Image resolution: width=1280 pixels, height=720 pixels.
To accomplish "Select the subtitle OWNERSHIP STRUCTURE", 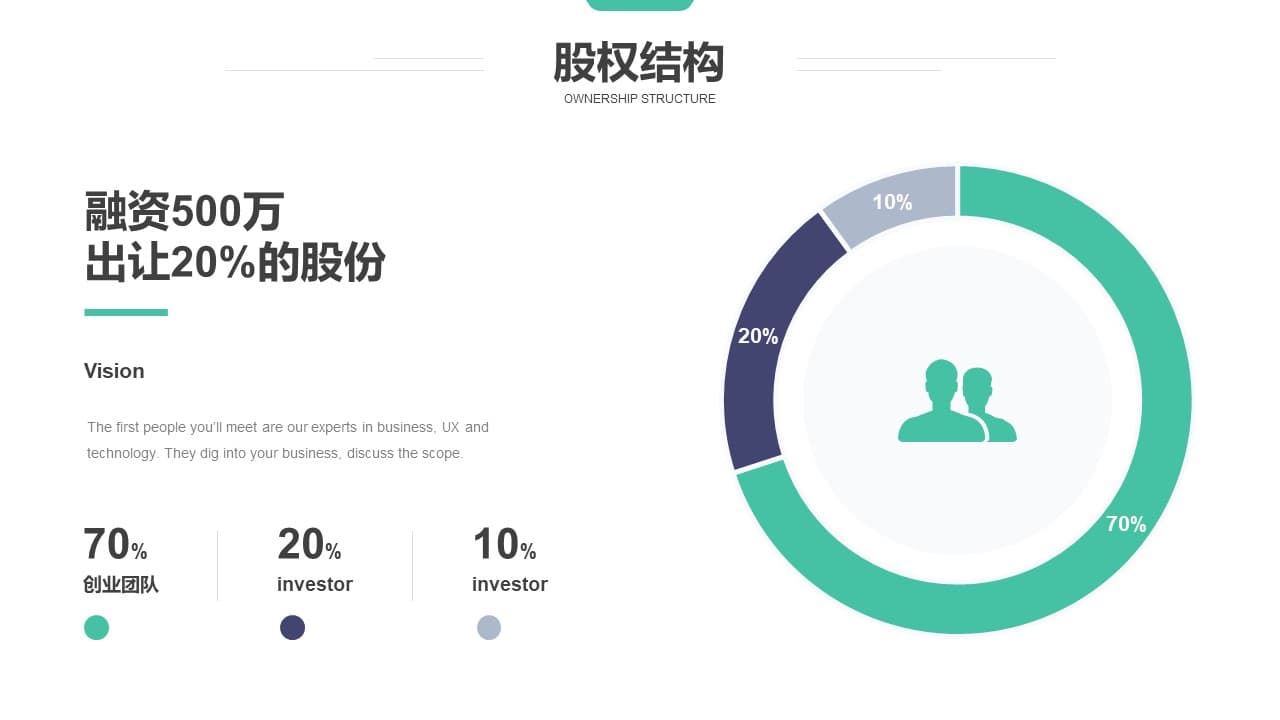I will click(640, 99).
